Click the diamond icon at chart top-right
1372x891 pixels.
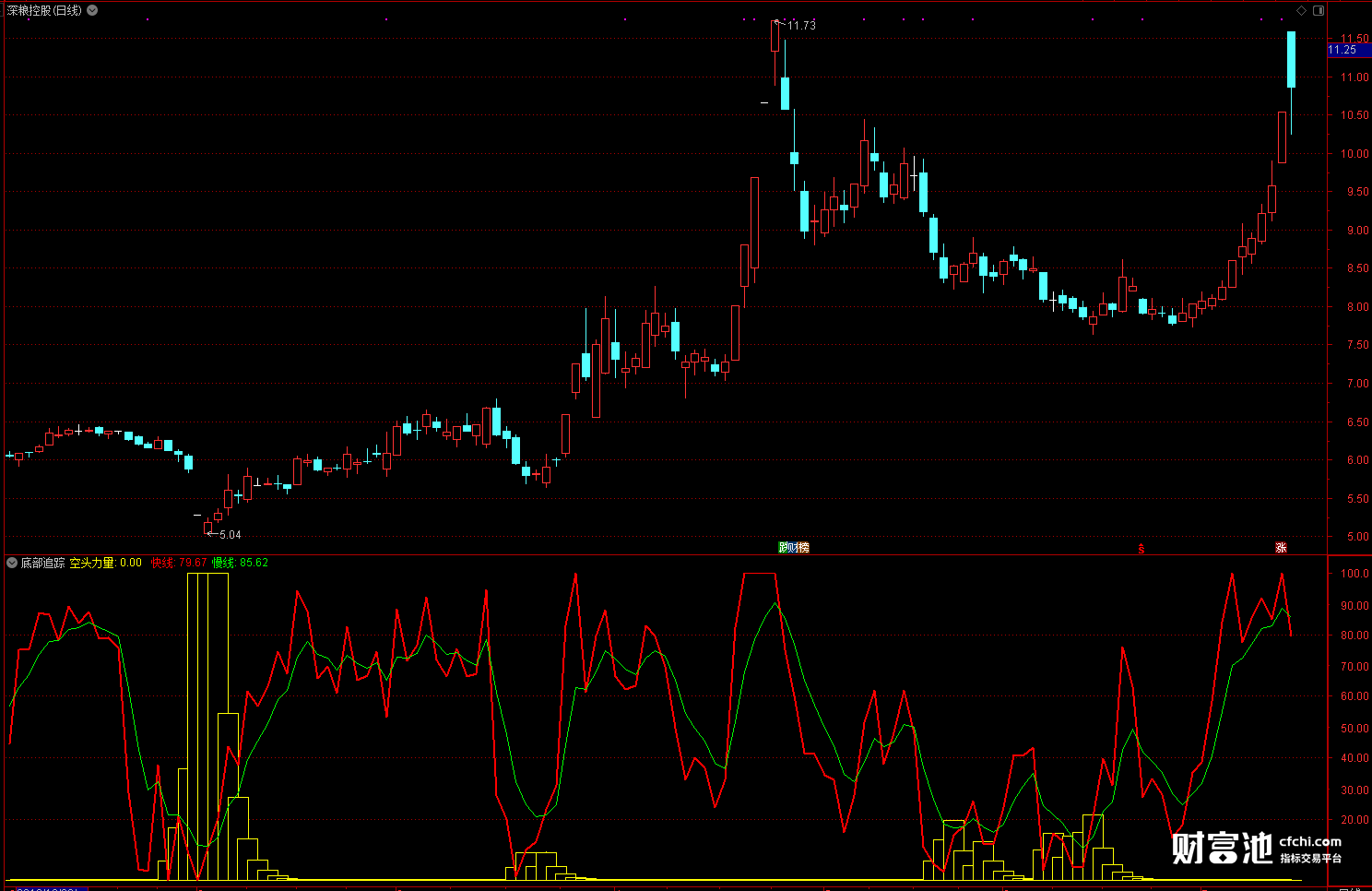coord(1302,10)
